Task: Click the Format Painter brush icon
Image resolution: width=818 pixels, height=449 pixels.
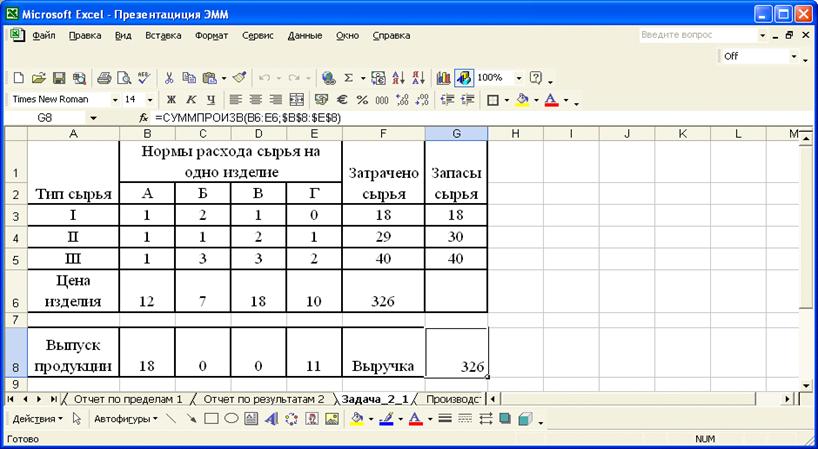Action: 239,77
